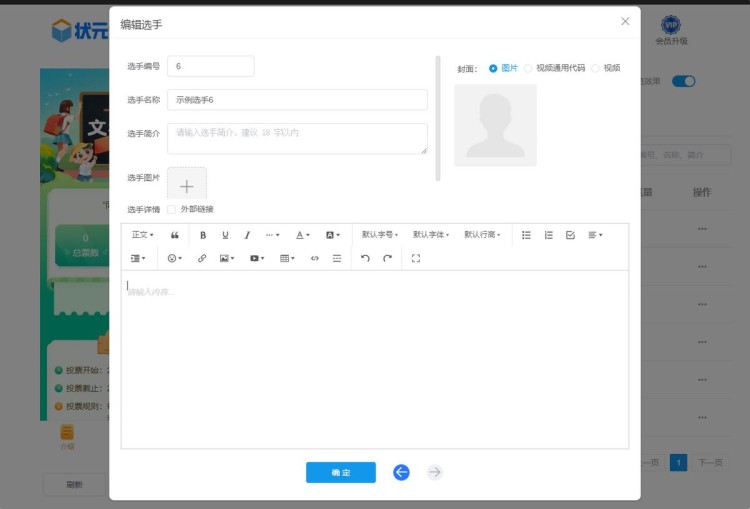Insert a hyperlink with link icon
This screenshot has width=750, height=509.
click(x=202, y=258)
